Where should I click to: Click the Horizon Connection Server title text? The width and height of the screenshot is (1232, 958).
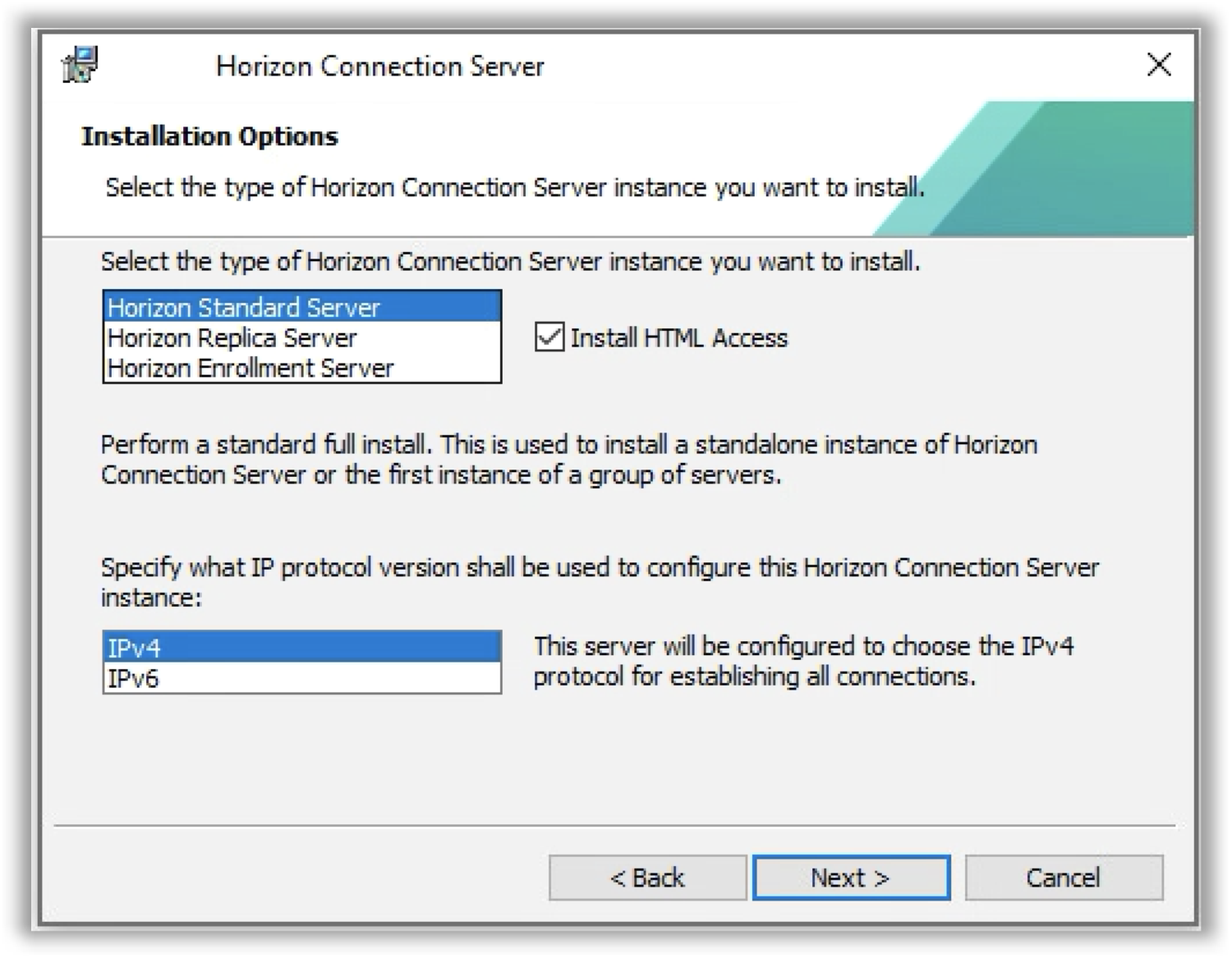pyautogui.click(x=379, y=66)
